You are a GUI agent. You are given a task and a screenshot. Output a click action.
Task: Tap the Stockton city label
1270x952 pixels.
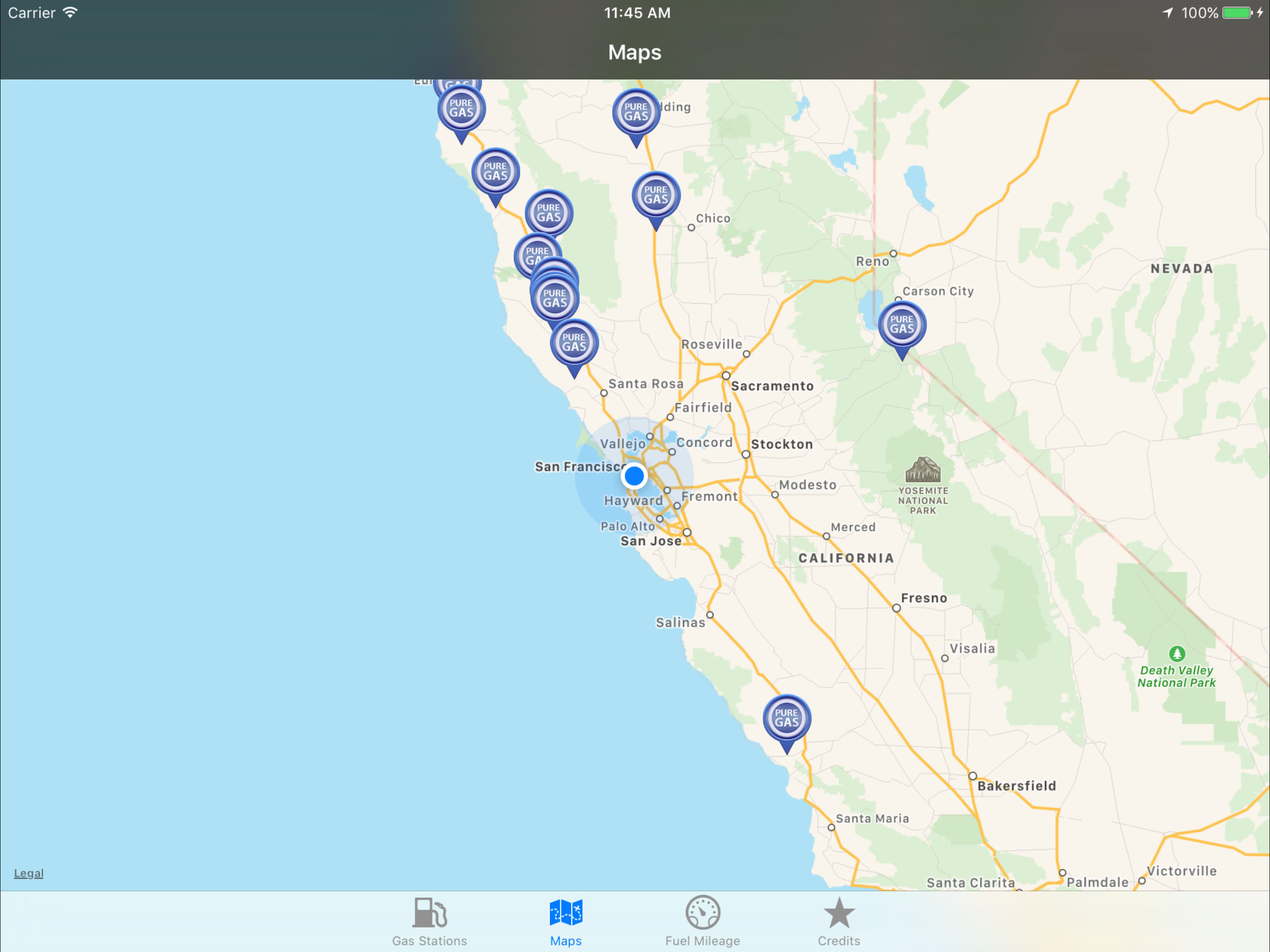coord(782,444)
